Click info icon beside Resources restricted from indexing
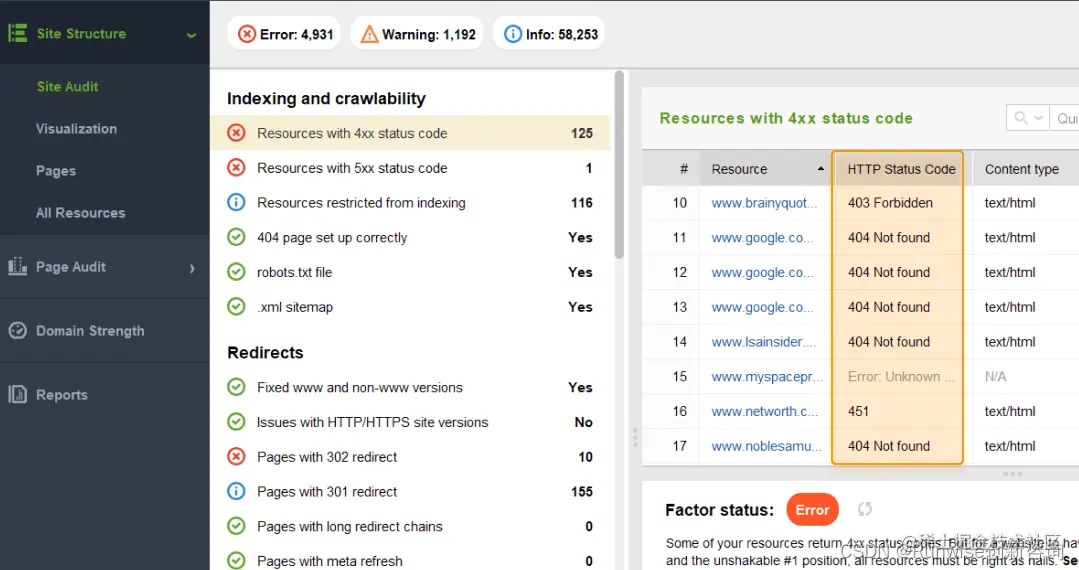 236,202
